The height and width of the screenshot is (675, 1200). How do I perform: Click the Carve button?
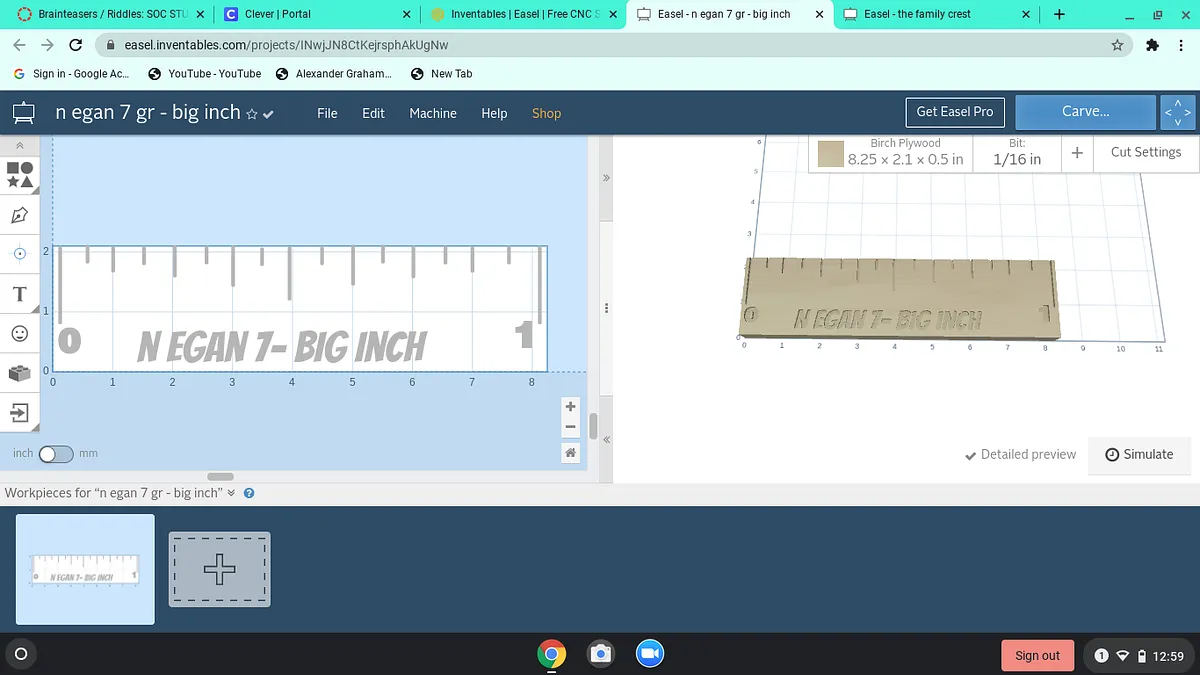[x=1085, y=112]
